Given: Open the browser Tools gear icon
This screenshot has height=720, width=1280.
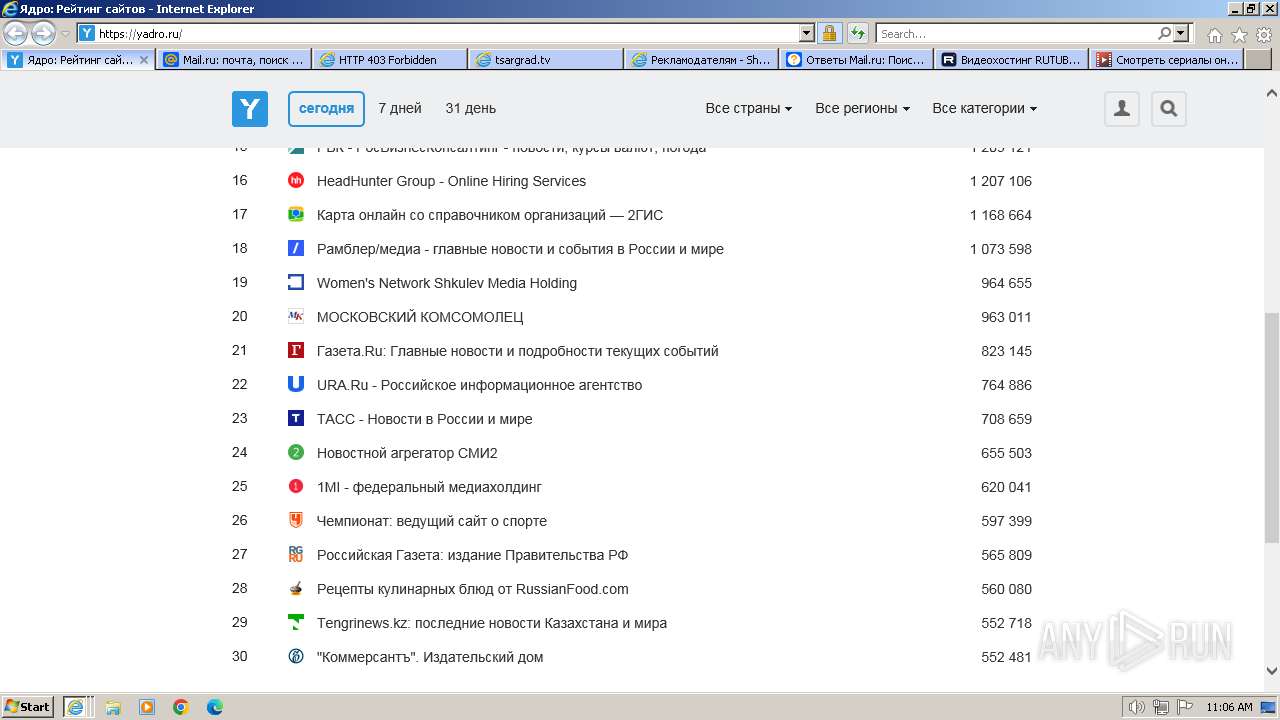Looking at the screenshot, I should click(x=1265, y=34).
